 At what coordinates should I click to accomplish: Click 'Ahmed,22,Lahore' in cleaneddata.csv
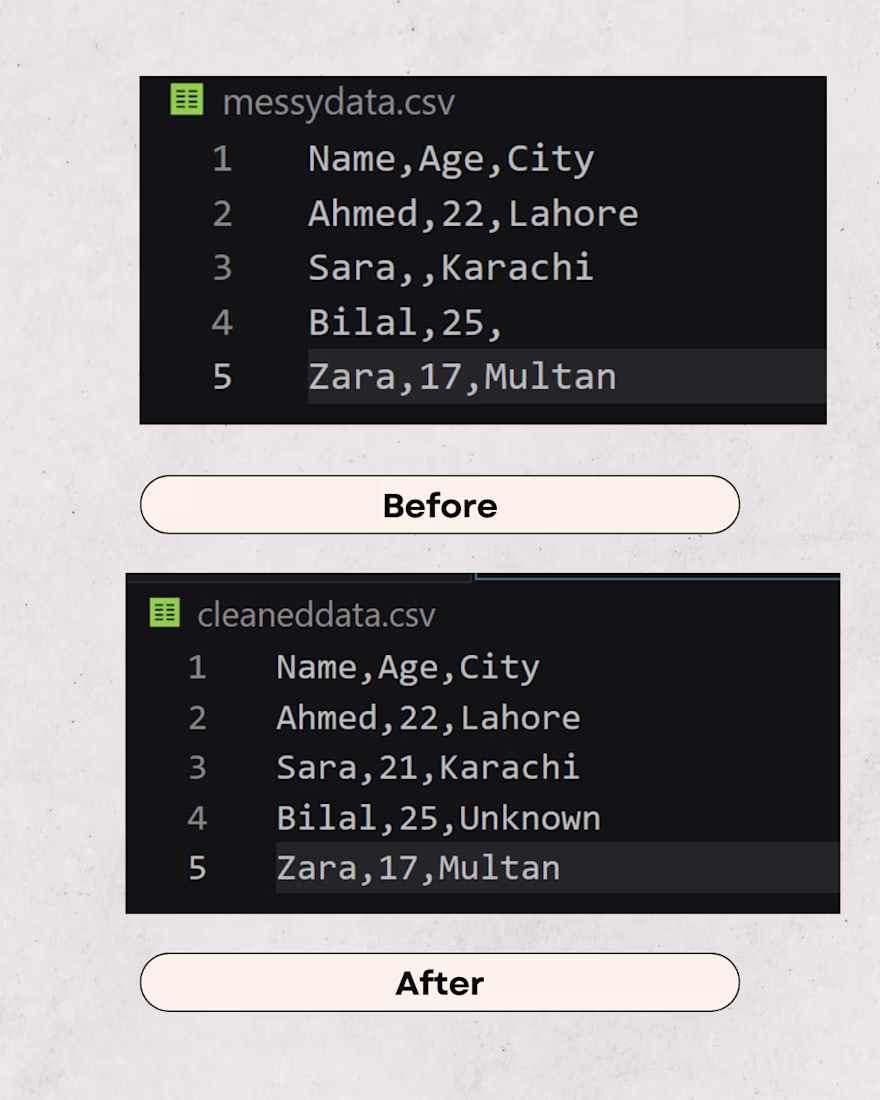[x=428, y=718]
